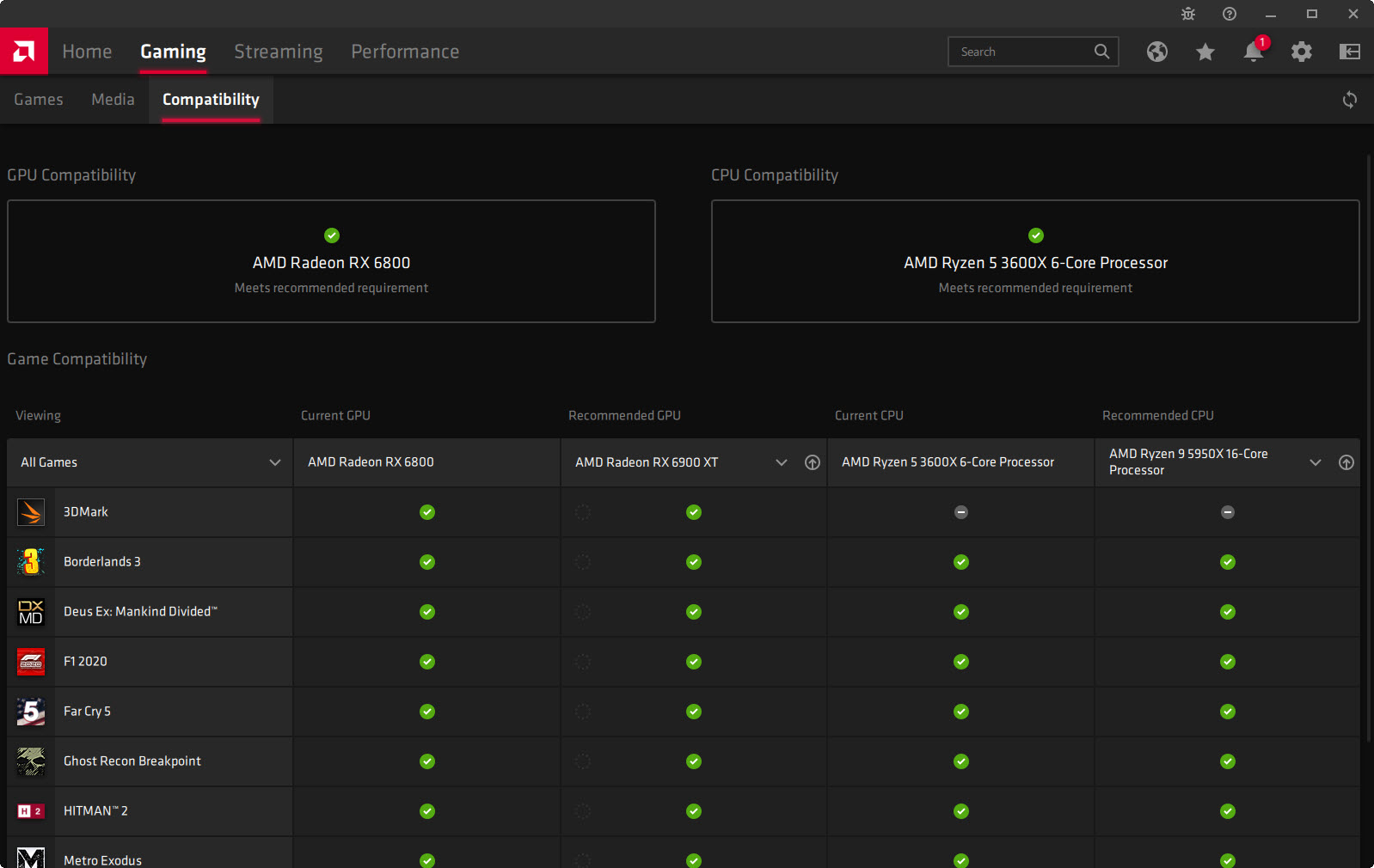Open Radeon RX 6900 XT dropdown

pos(781,462)
